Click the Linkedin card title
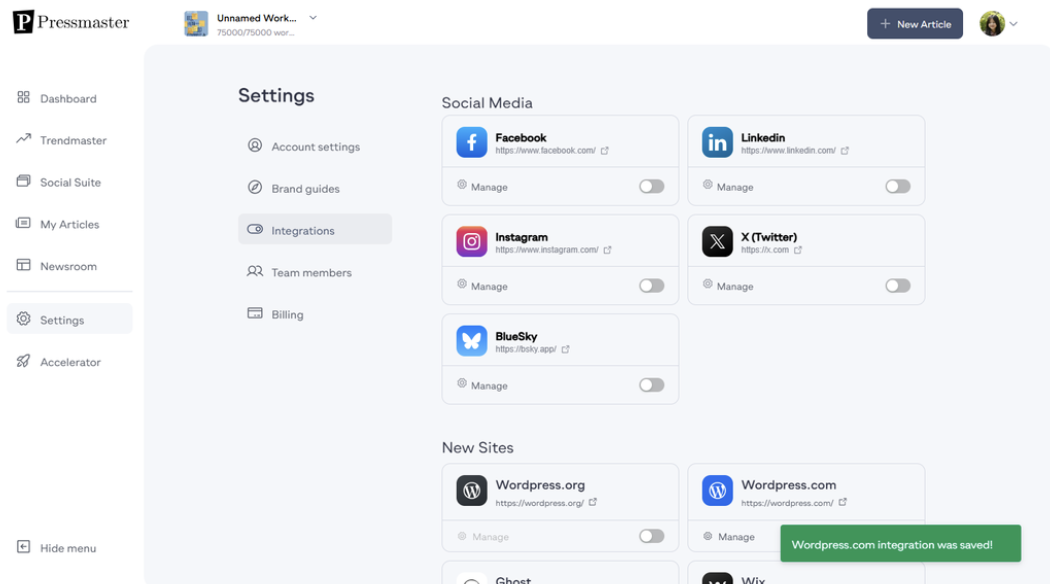1050x586 pixels. [x=763, y=137]
